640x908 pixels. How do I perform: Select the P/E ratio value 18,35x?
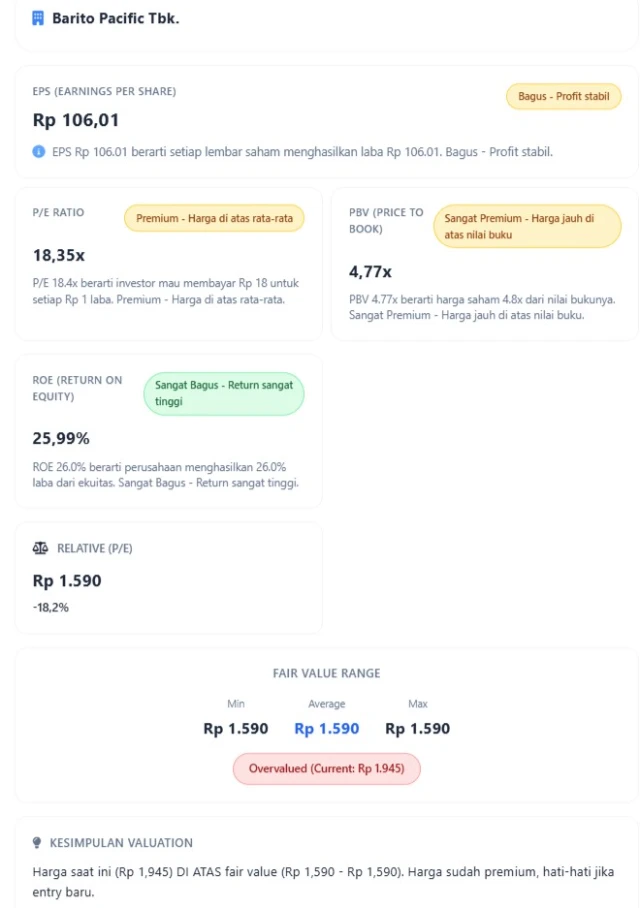59,255
